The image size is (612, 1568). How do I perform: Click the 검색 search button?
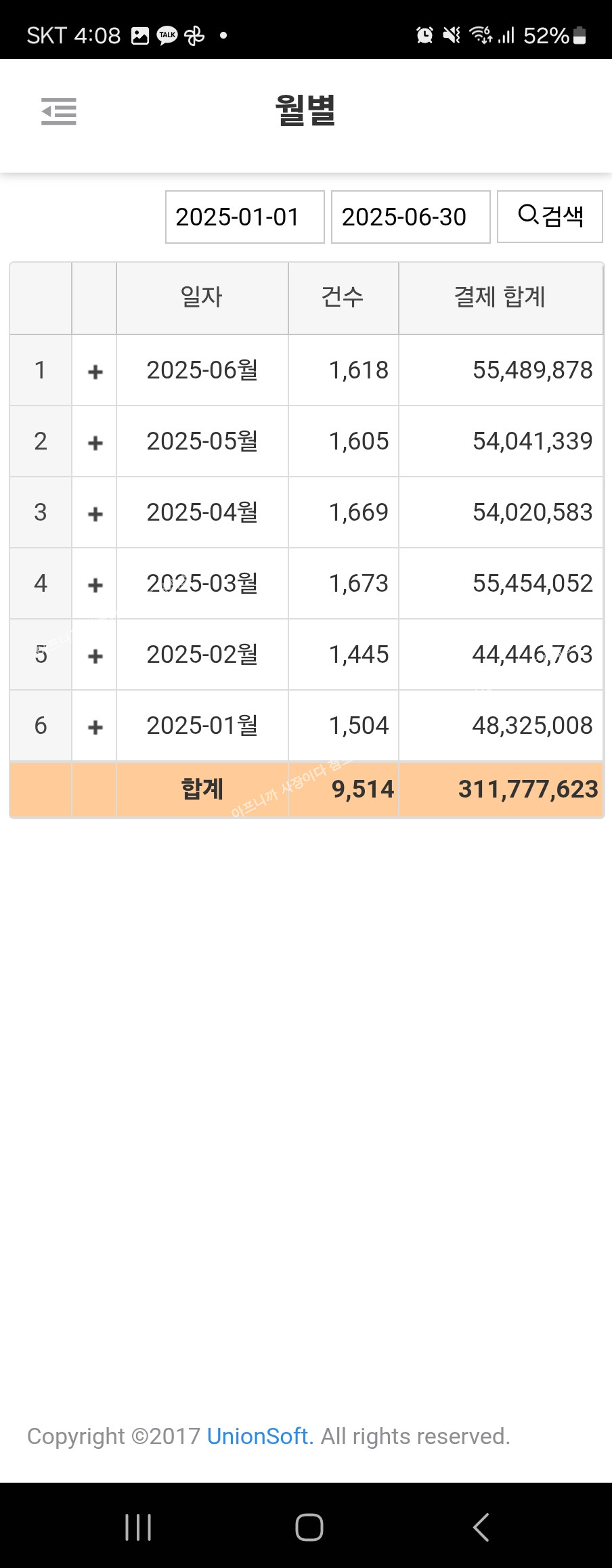click(x=550, y=217)
